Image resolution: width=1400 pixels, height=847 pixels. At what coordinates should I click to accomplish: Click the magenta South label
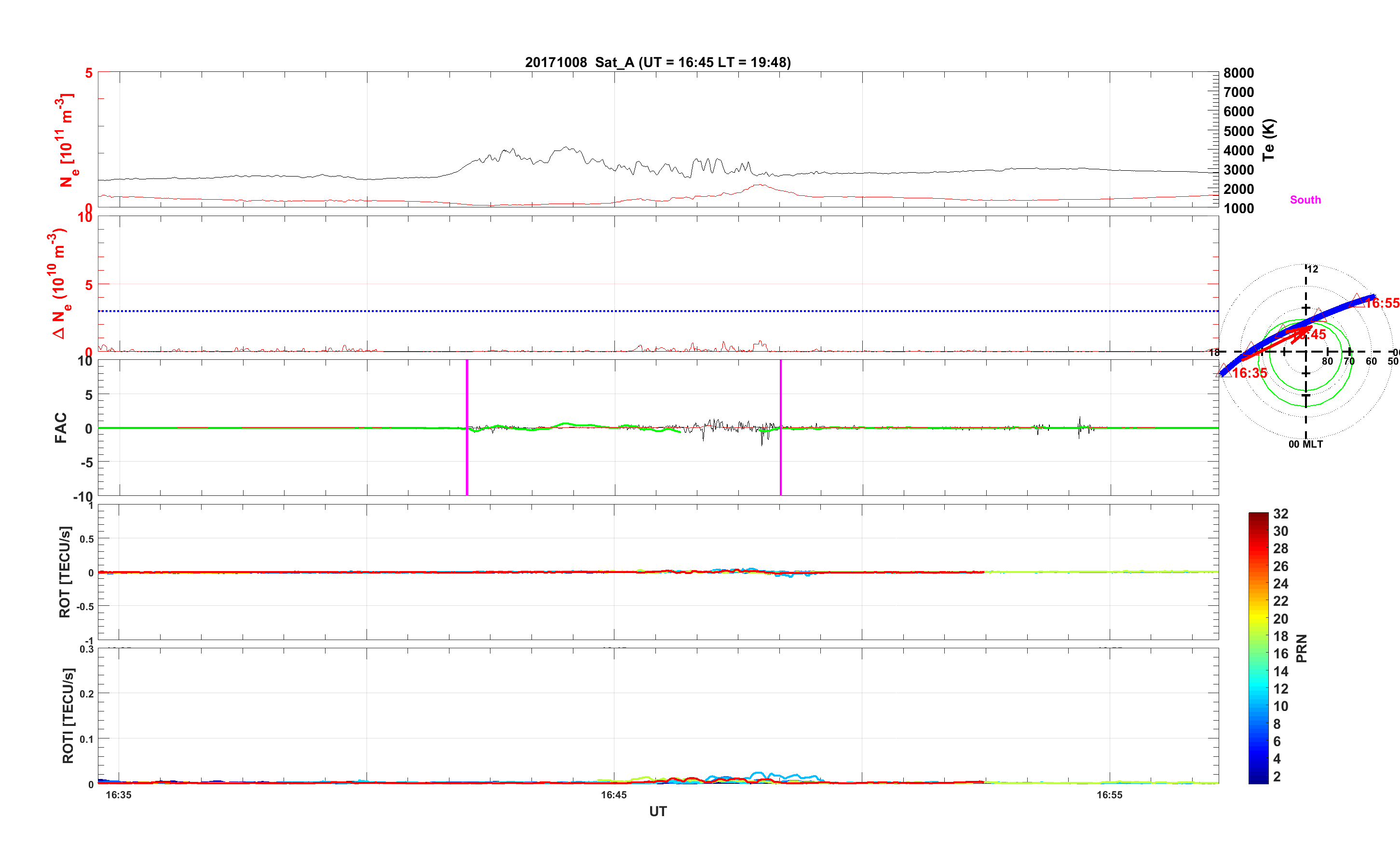click(x=1305, y=200)
